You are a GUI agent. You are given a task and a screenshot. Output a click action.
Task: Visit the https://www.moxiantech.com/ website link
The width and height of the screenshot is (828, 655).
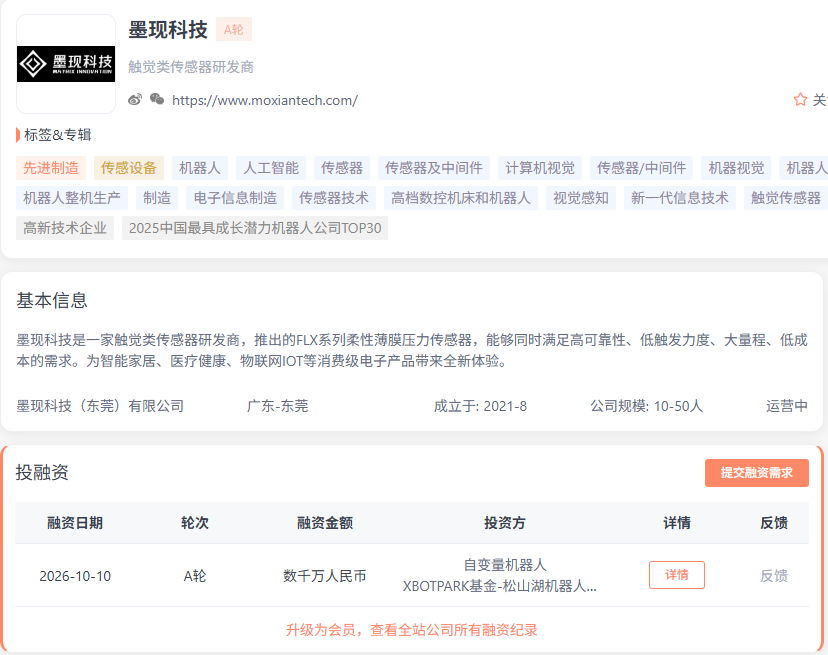coord(265,100)
